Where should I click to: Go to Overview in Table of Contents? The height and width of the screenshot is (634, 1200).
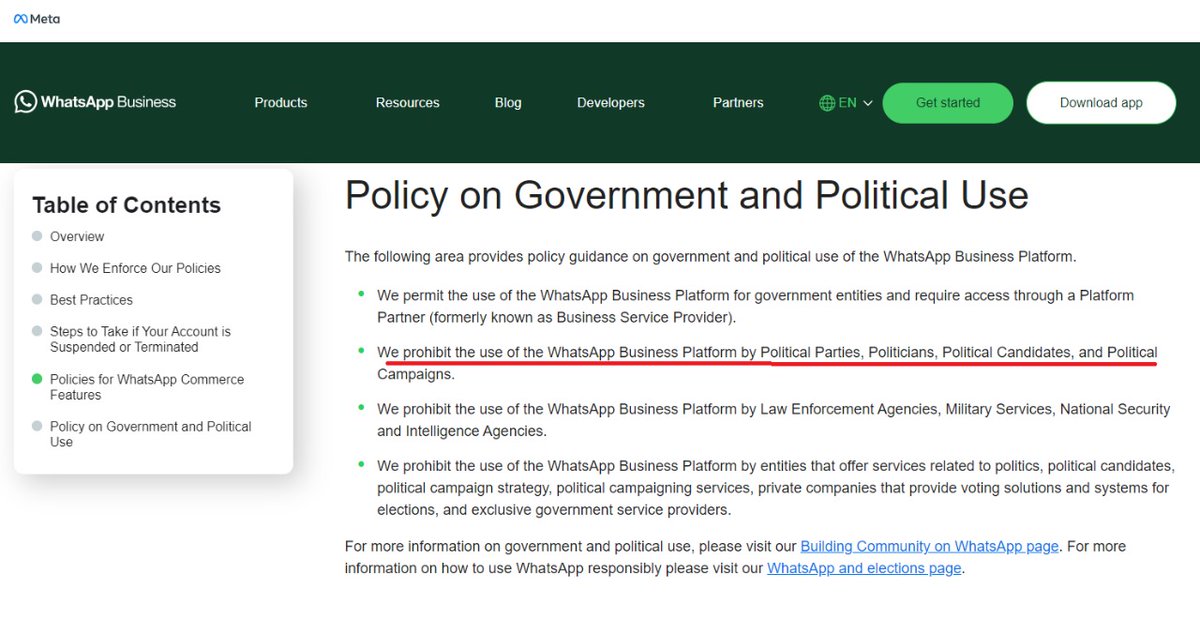[77, 237]
